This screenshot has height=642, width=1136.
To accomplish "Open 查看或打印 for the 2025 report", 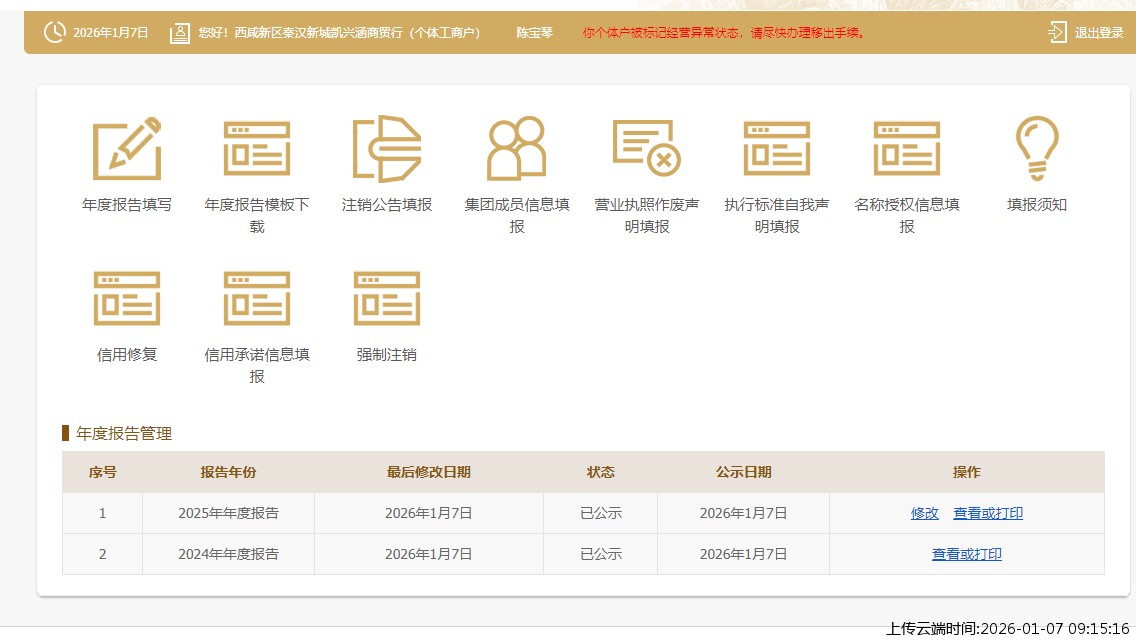I will (x=987, y=512).
